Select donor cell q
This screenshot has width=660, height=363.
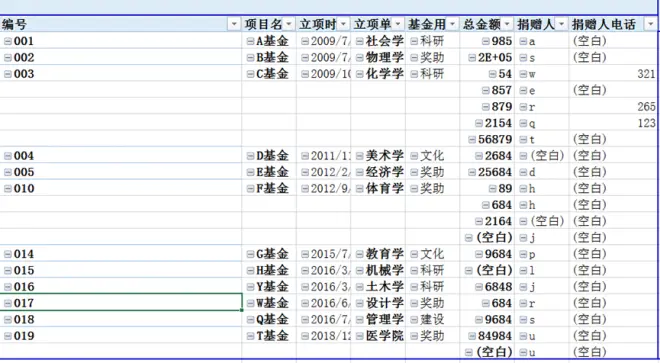(x=542, y=123)
